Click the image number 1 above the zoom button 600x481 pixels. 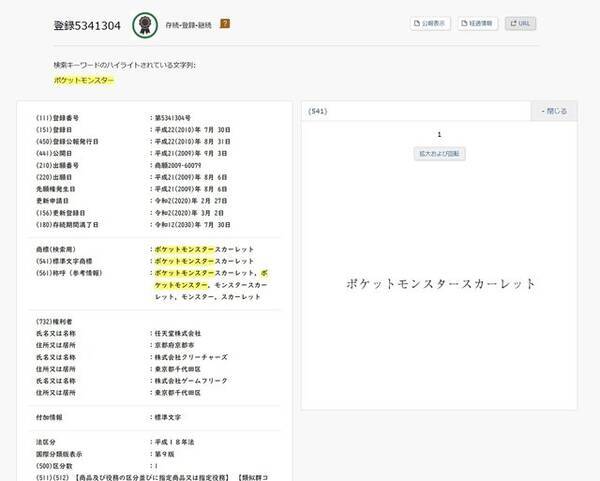click(x=439, y=134)
